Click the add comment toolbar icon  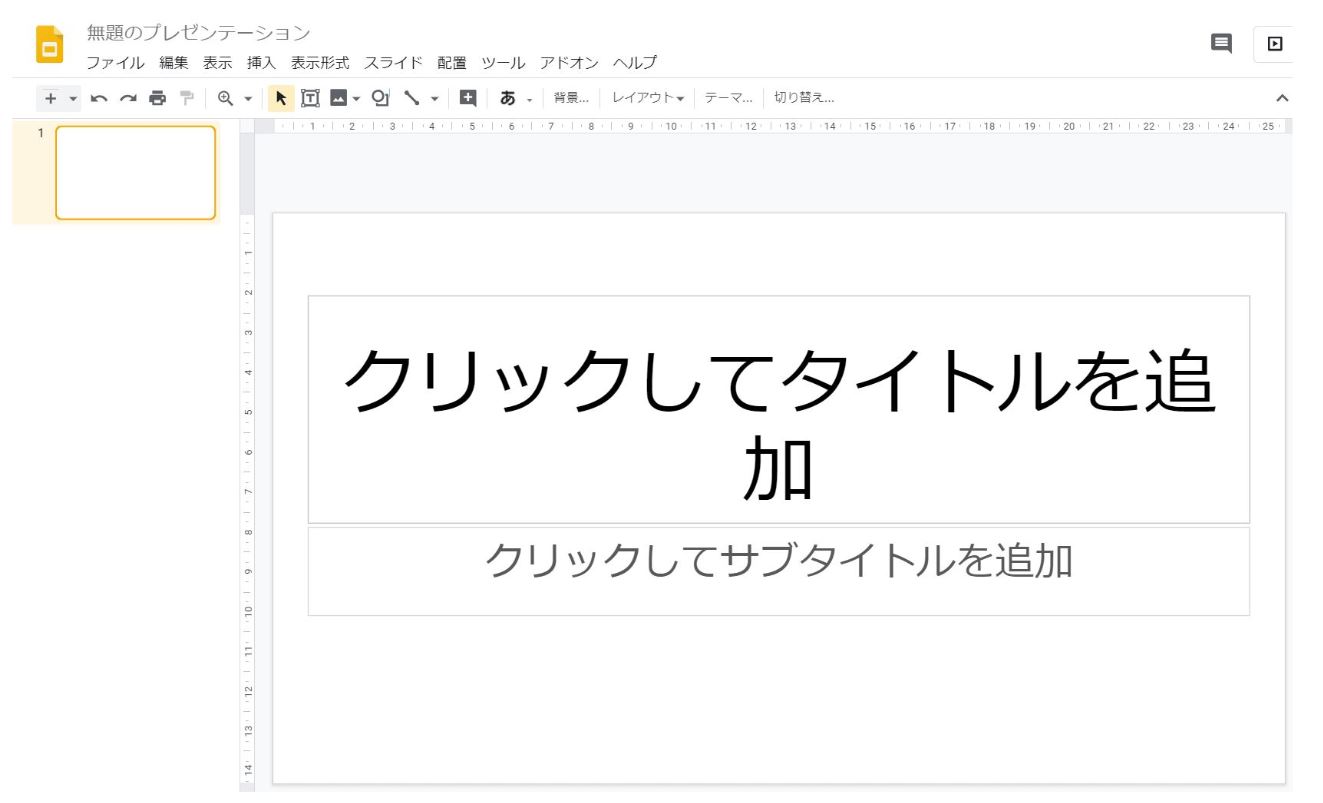coord(467,98)
